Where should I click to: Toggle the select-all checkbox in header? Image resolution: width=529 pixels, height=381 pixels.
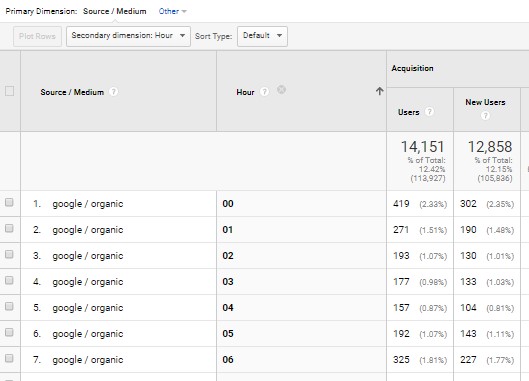click(x=9, y=91)
